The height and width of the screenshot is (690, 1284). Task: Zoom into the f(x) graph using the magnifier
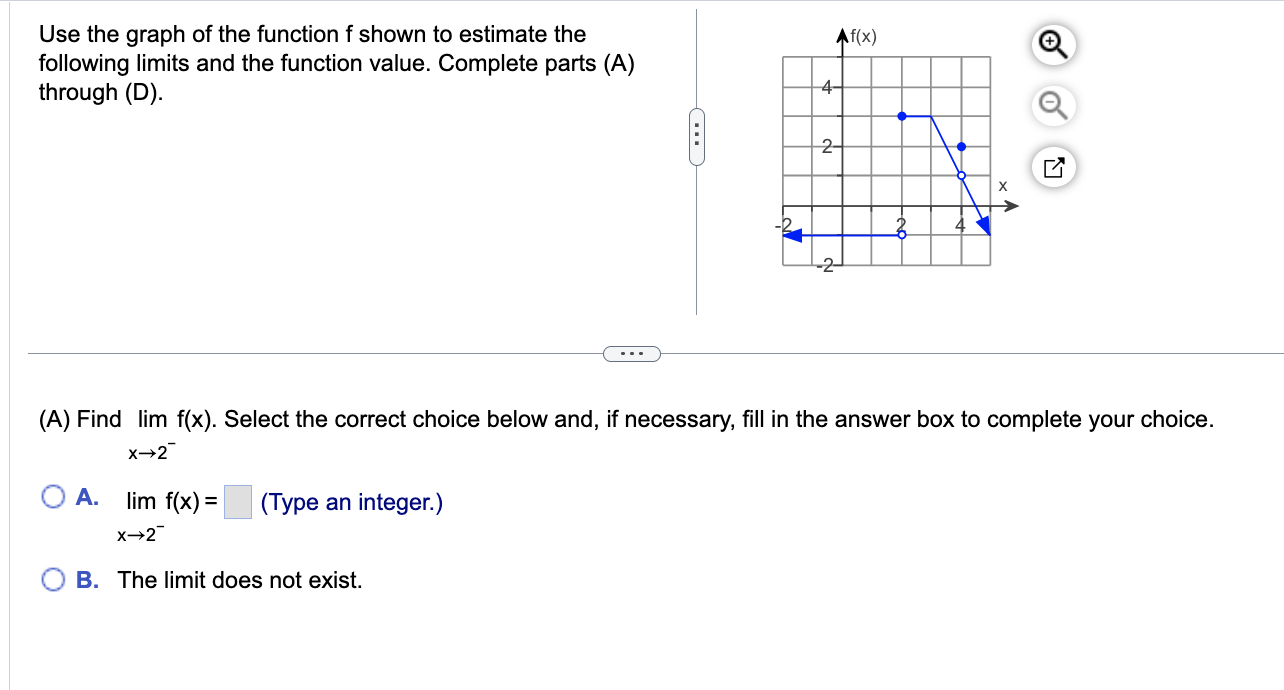point(1052,43)
